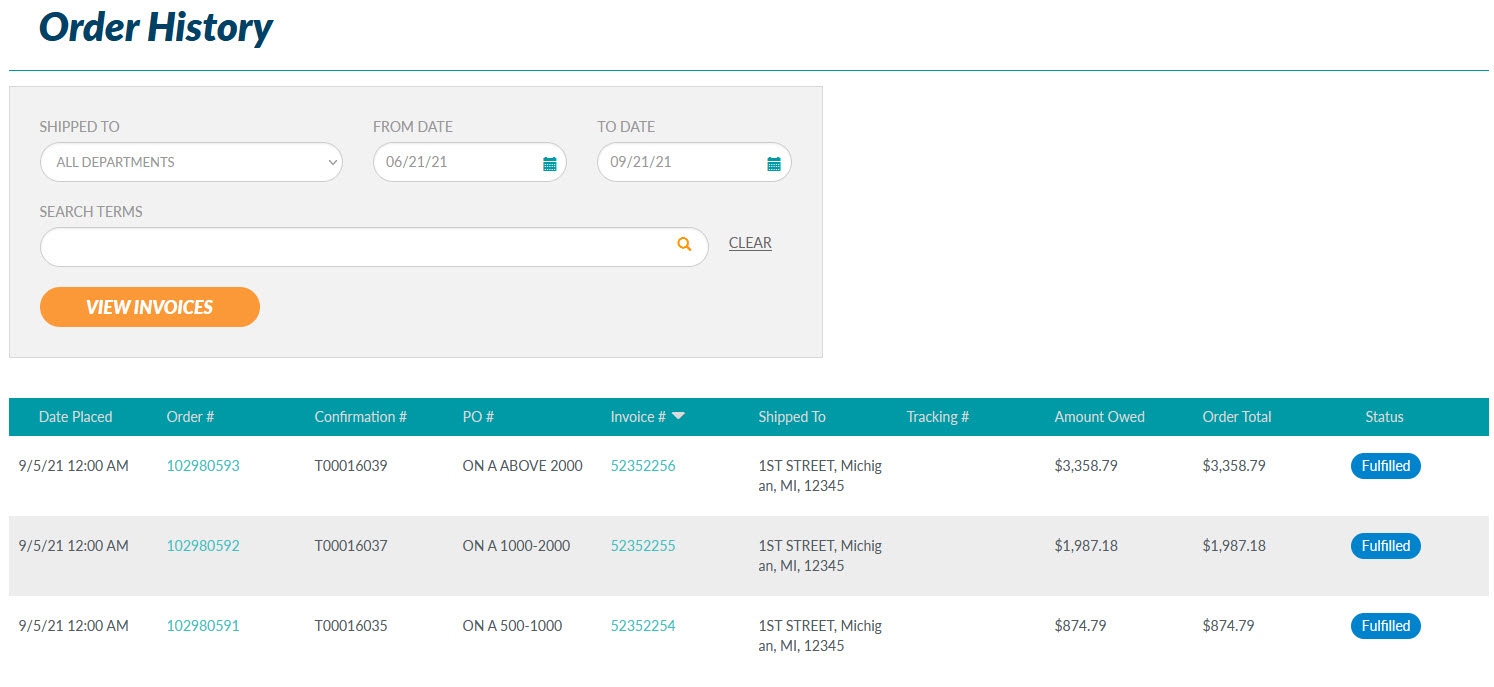
Task: Select confirmation number T00016039
Action: (351, 466)
